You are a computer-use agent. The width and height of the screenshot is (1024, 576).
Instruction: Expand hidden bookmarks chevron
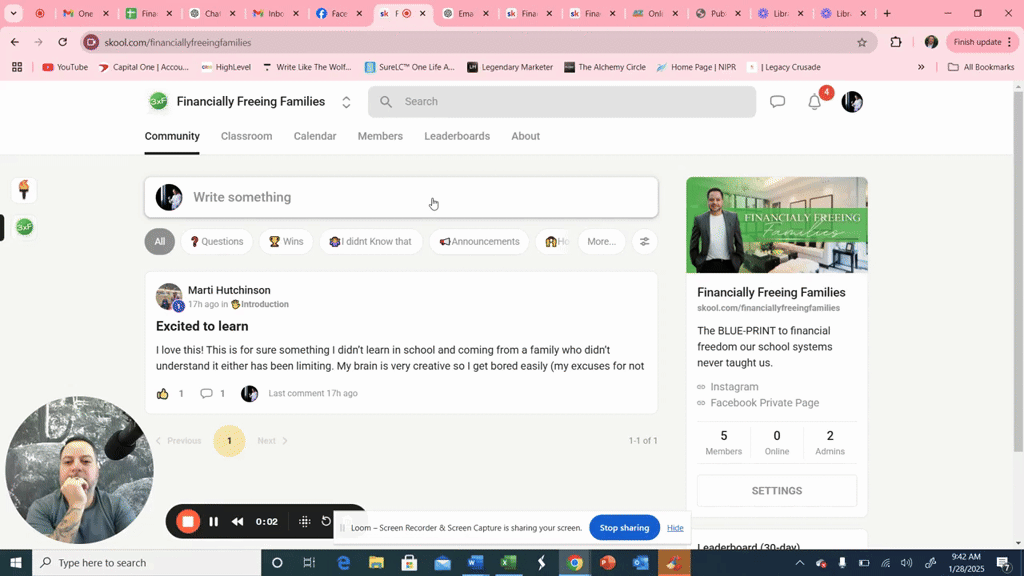[x=921, y=67]
